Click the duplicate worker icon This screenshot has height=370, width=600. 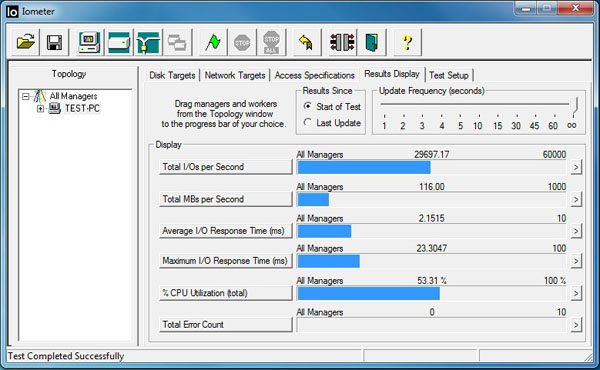click(177, 42)
